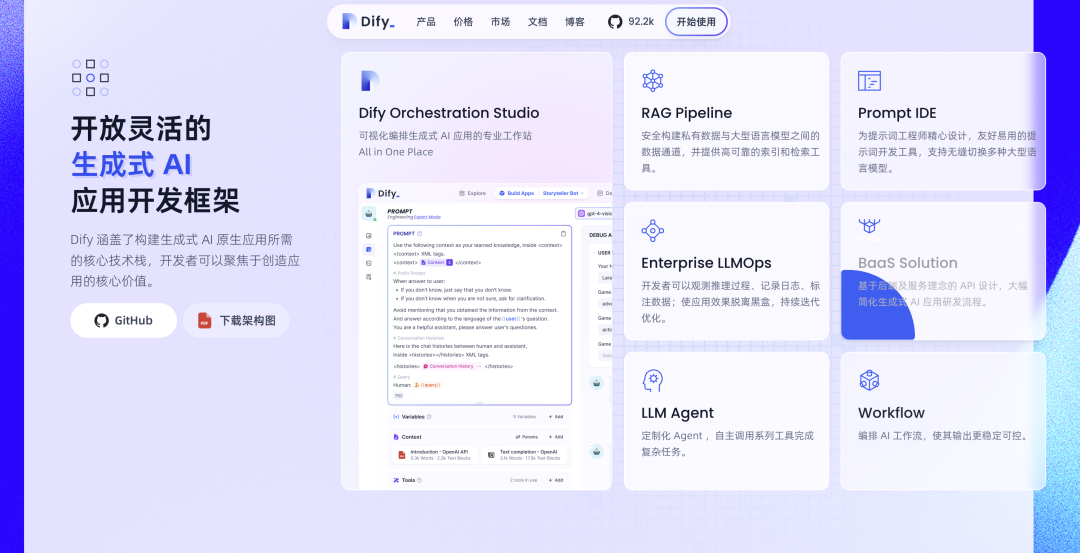Click the GitHub icon beside 92.2k
The image size is (1080, 553).
(615, 21)
